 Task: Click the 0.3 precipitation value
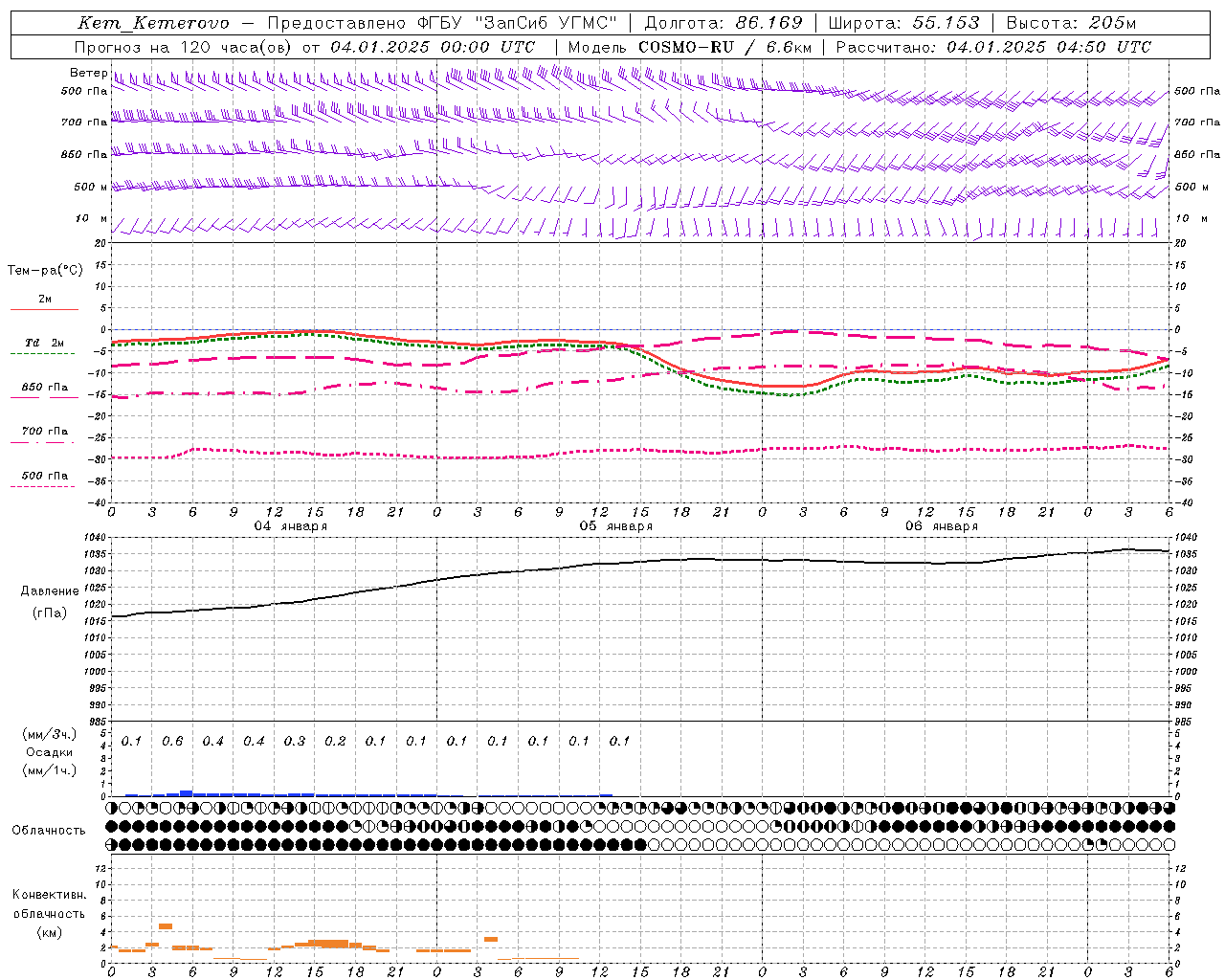coord(294,741)
